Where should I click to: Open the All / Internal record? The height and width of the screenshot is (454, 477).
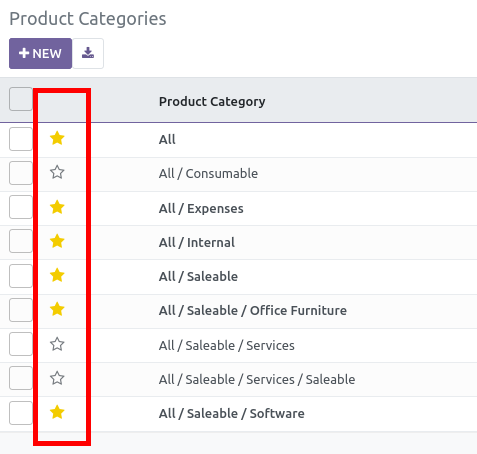197,243
